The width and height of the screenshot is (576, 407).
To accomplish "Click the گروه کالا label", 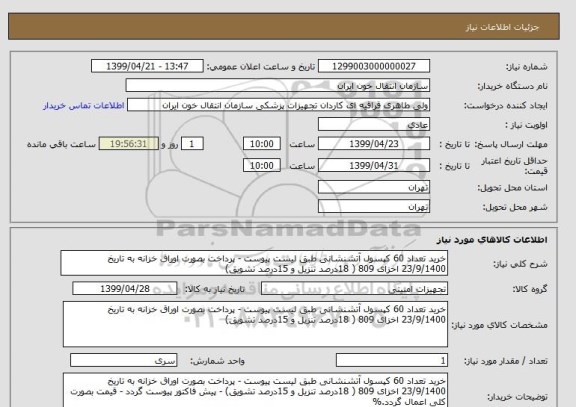I will tap(530, 289).
